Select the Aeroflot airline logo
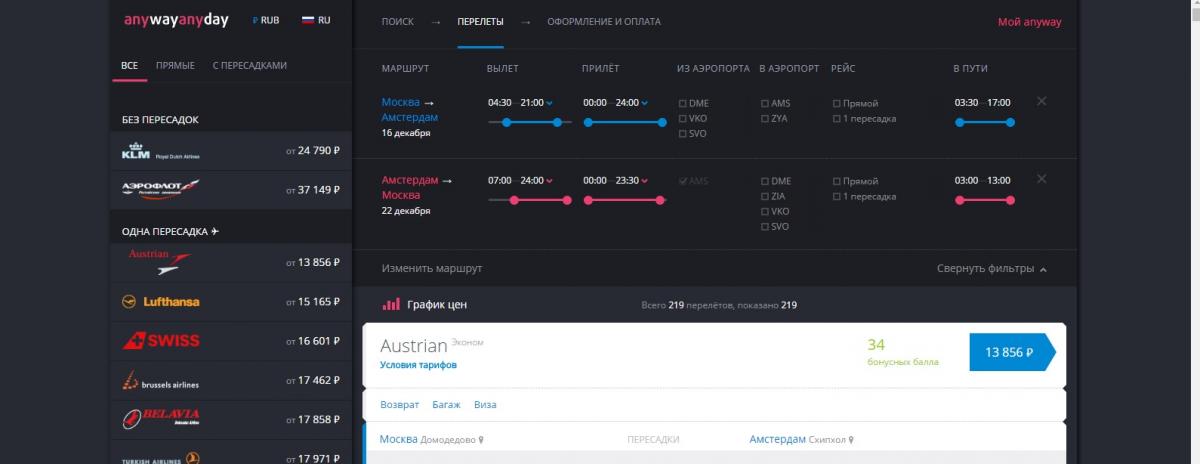1200x464 pixels. click(x=160, y=189)
